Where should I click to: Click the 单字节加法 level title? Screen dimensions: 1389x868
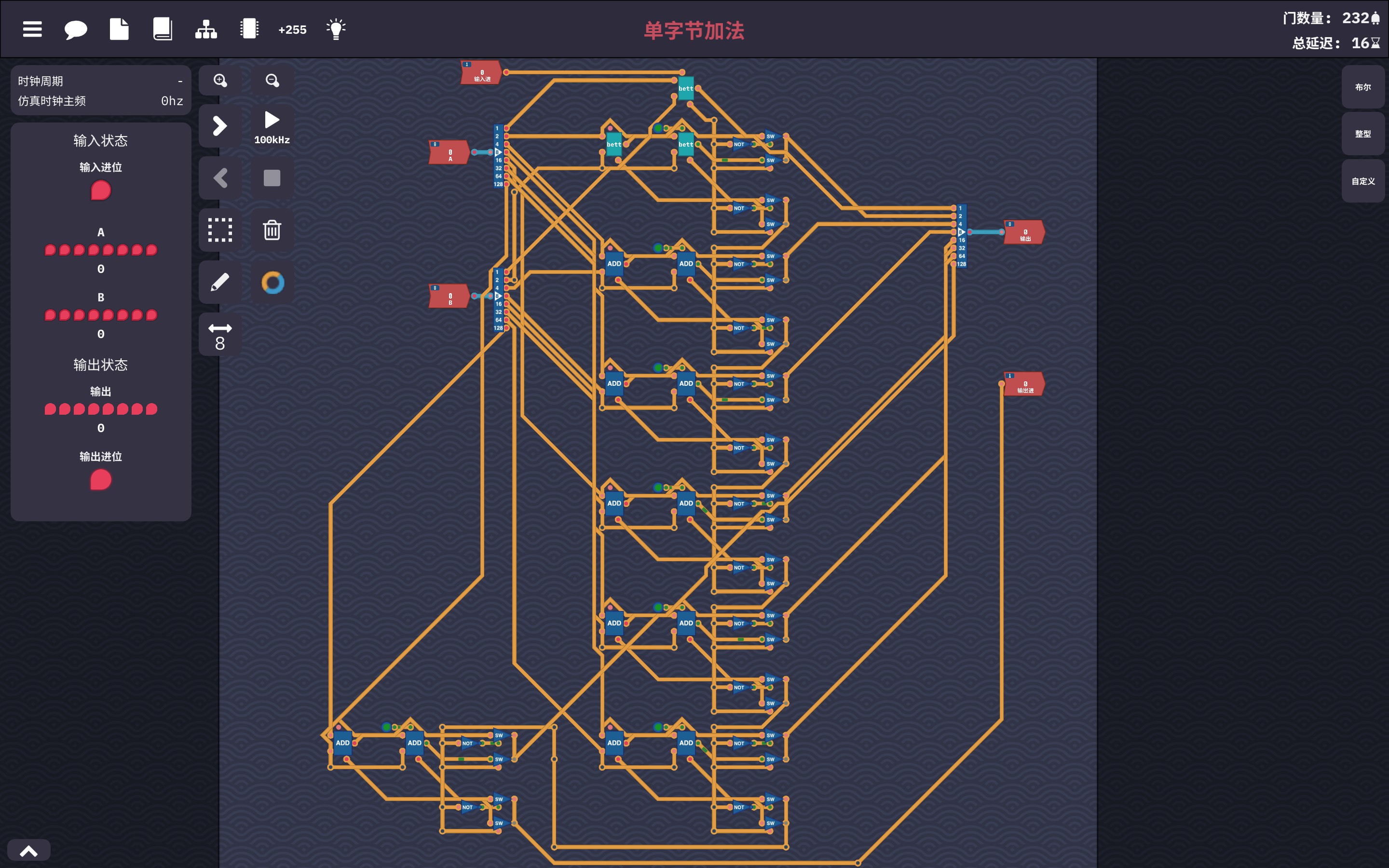(x=694, y=30)
